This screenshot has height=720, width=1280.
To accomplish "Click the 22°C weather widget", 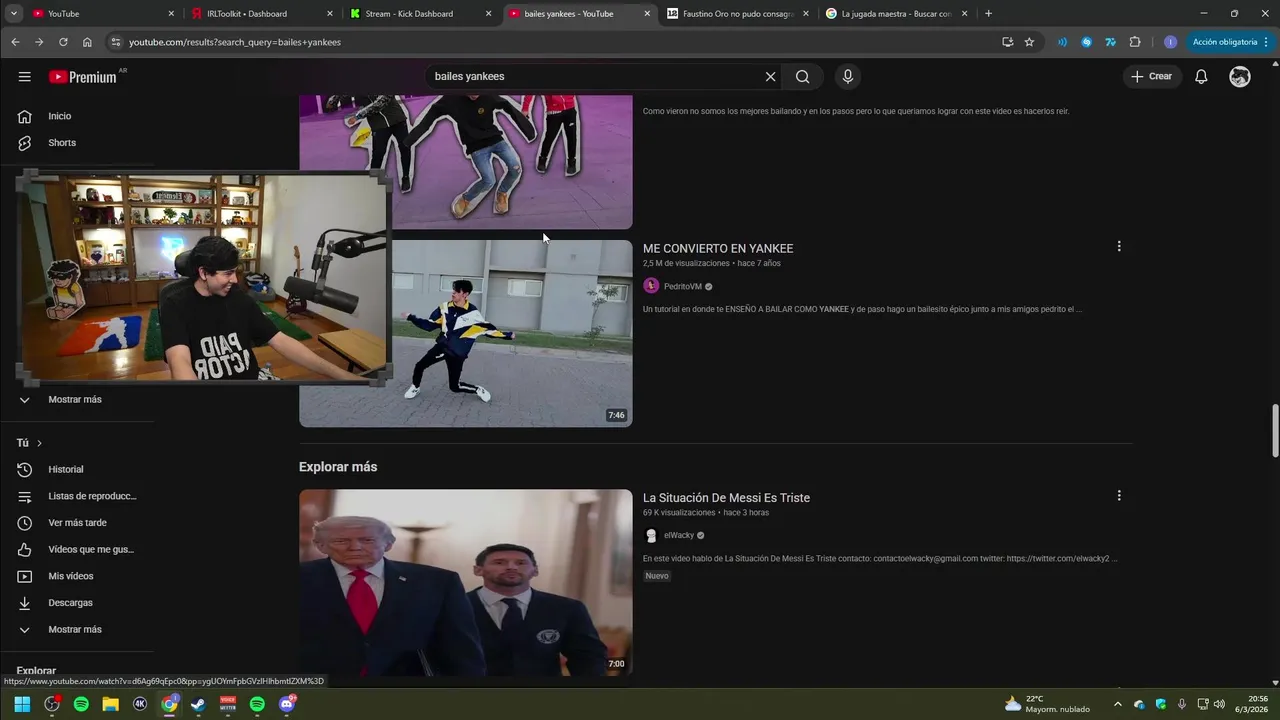I will click(1048, 704).
